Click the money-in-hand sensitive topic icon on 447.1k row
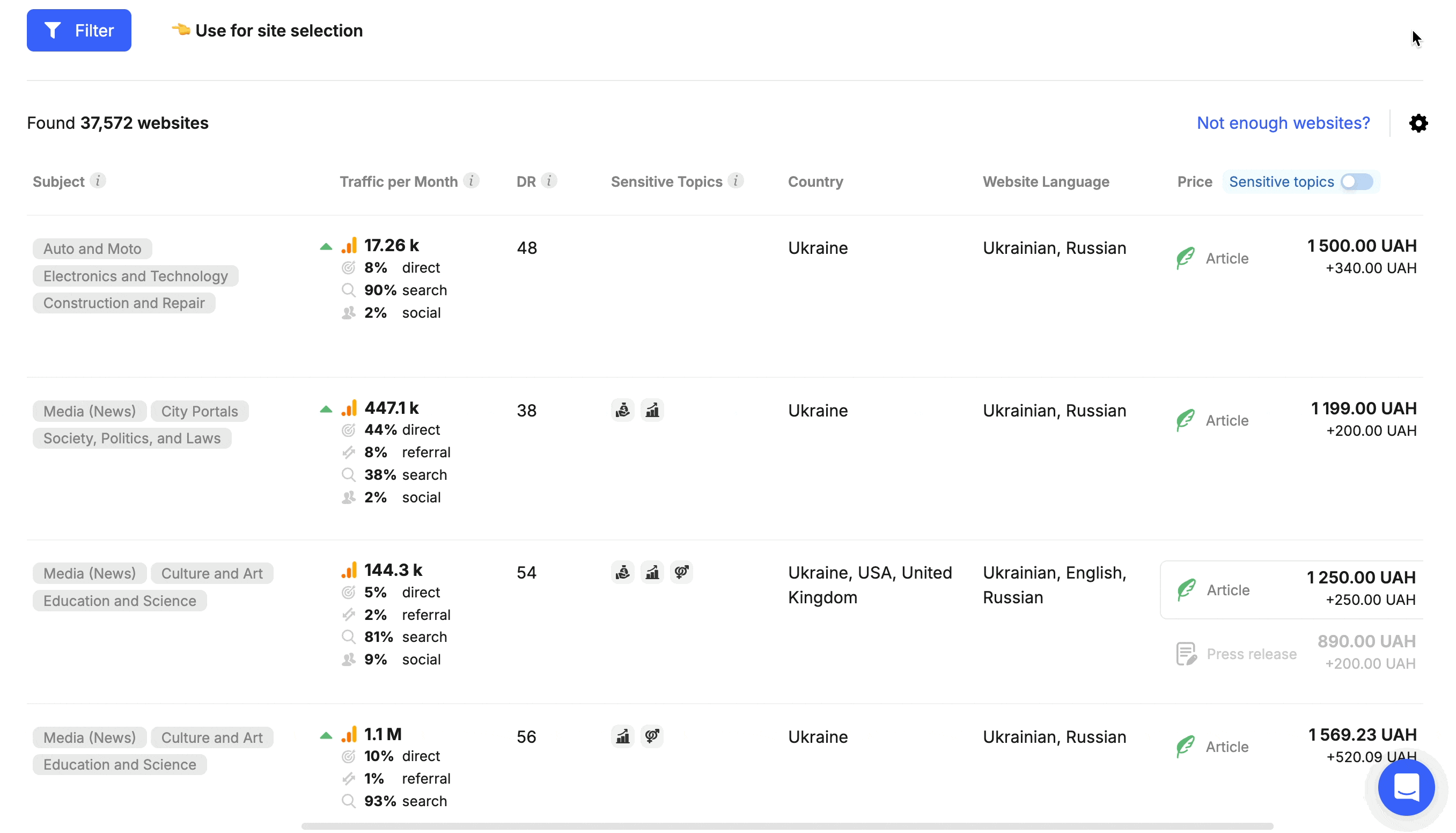The image size is (1456, 833). click(623, 410)
